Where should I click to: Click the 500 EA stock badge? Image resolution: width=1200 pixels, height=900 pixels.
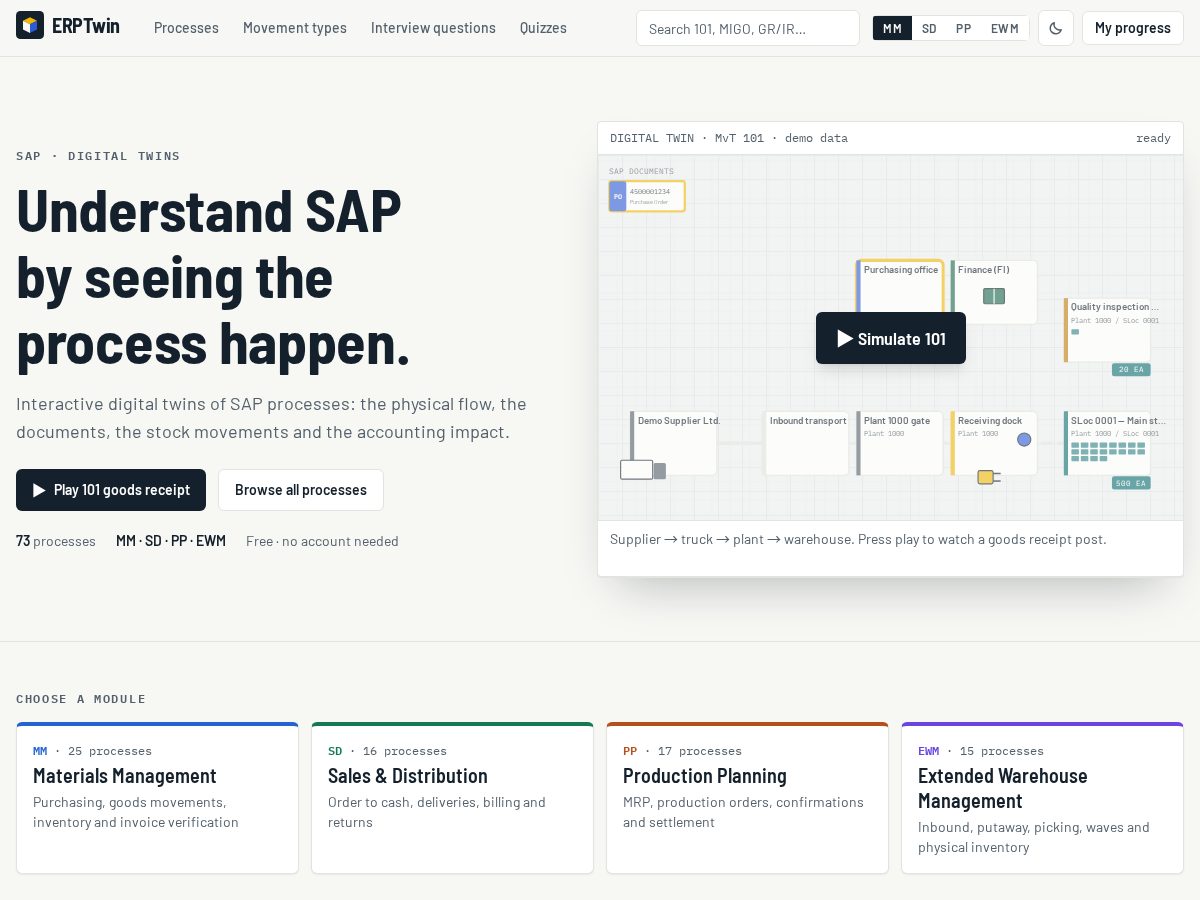pos(1131,483)
